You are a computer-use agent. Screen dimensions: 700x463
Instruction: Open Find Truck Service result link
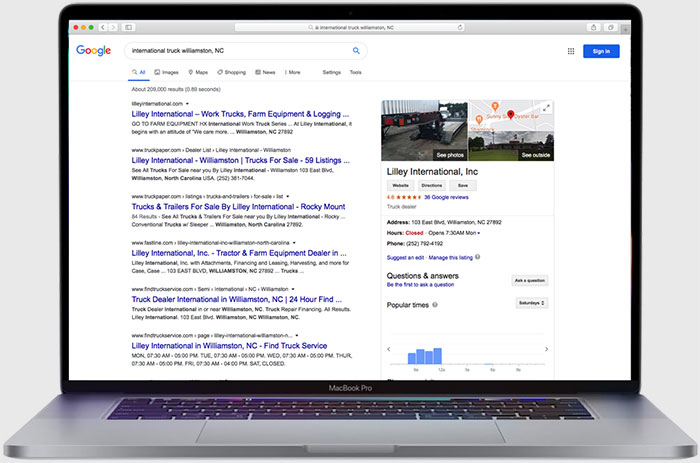(229, 346)
